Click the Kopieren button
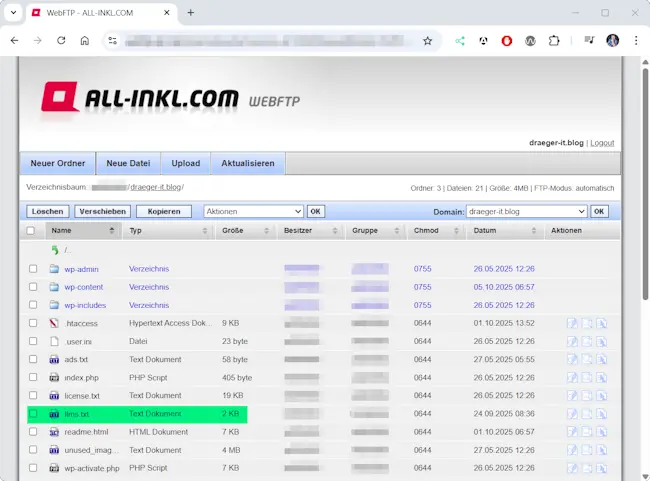 click(x=164, y=211)
